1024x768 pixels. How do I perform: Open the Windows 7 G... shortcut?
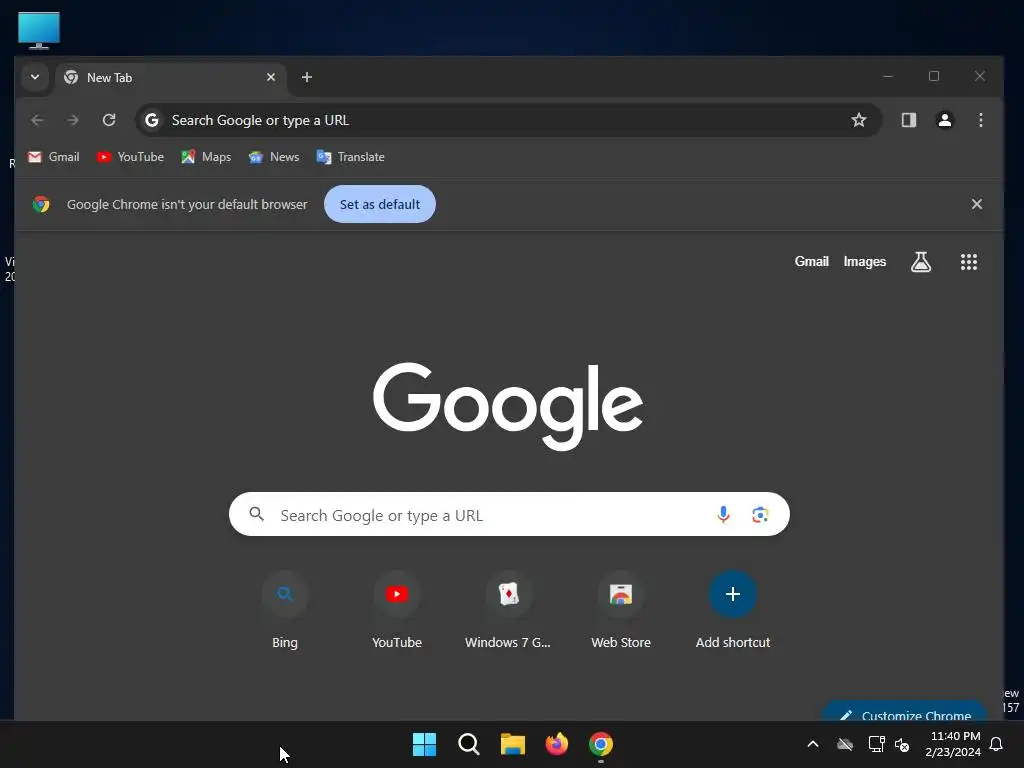(508, 610)
